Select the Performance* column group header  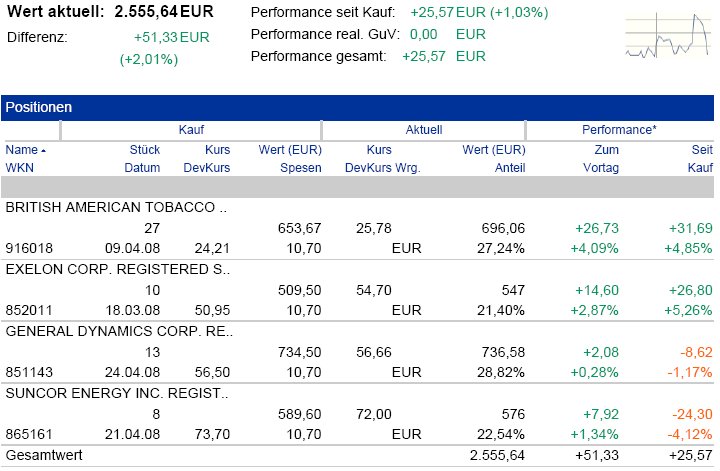pos(619,130)
